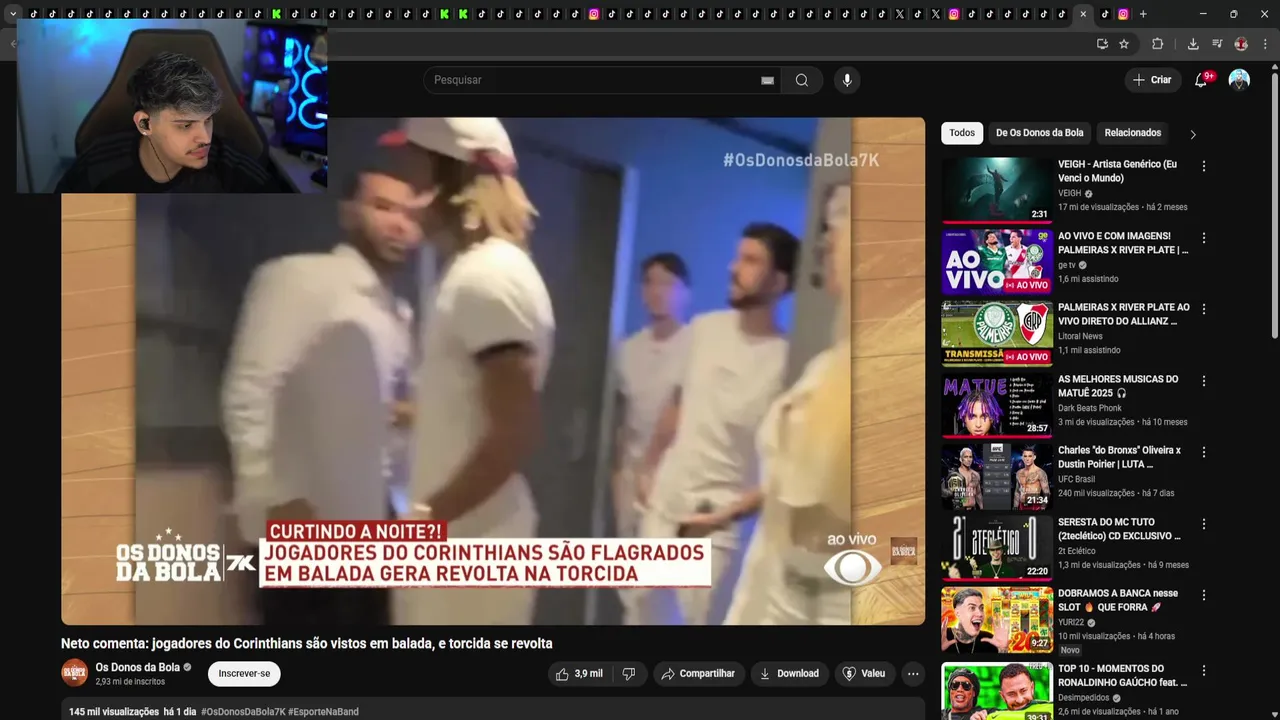
Task: Like the video showing 3,9 mil
Action: pos(580,674)
